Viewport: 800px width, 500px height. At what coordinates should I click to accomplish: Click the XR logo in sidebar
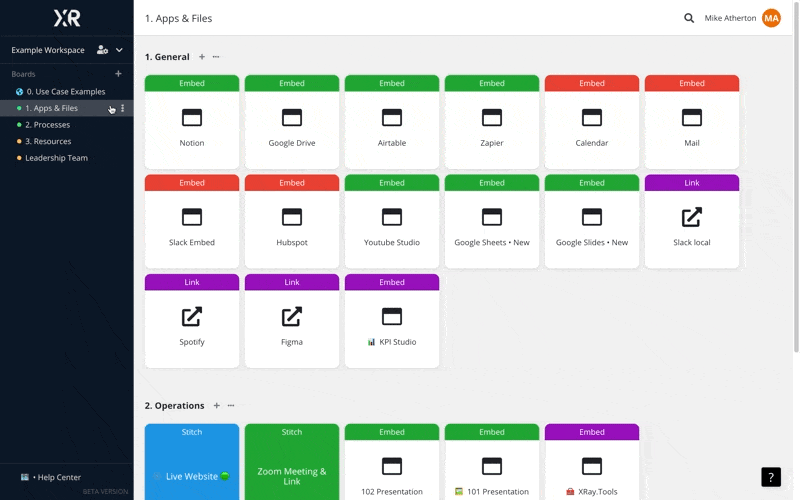tap(67, 18)
